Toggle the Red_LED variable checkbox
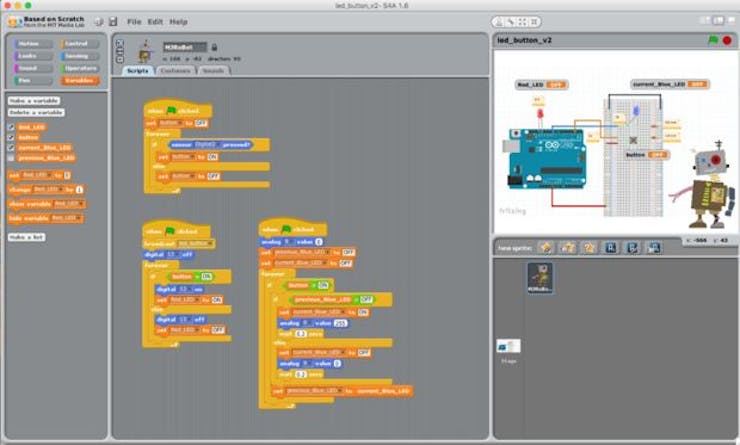740x445 pixels. point(11,127)
